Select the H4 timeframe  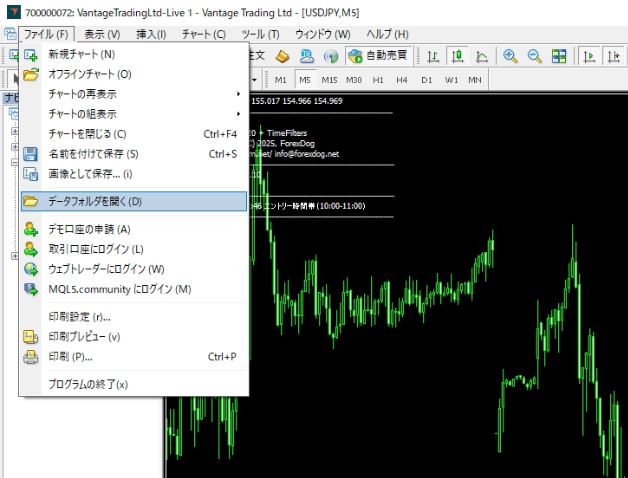[402, 80]
